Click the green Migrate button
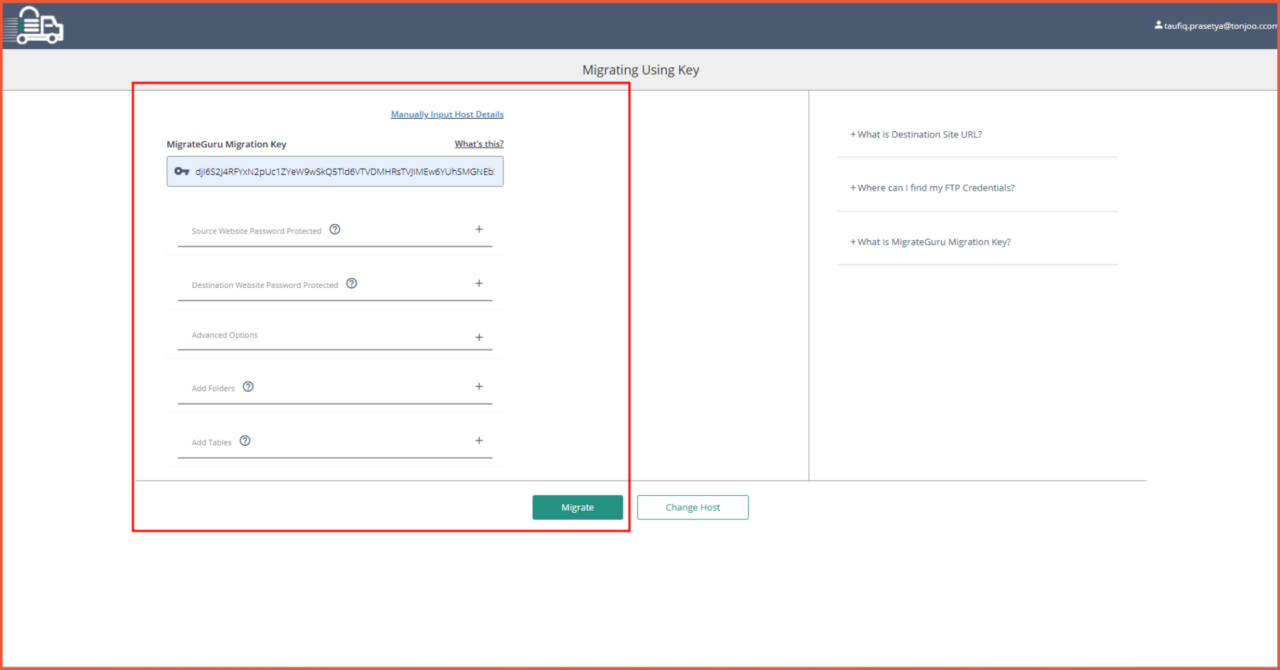The image size is (1280, 670). (x=577, y=507)
